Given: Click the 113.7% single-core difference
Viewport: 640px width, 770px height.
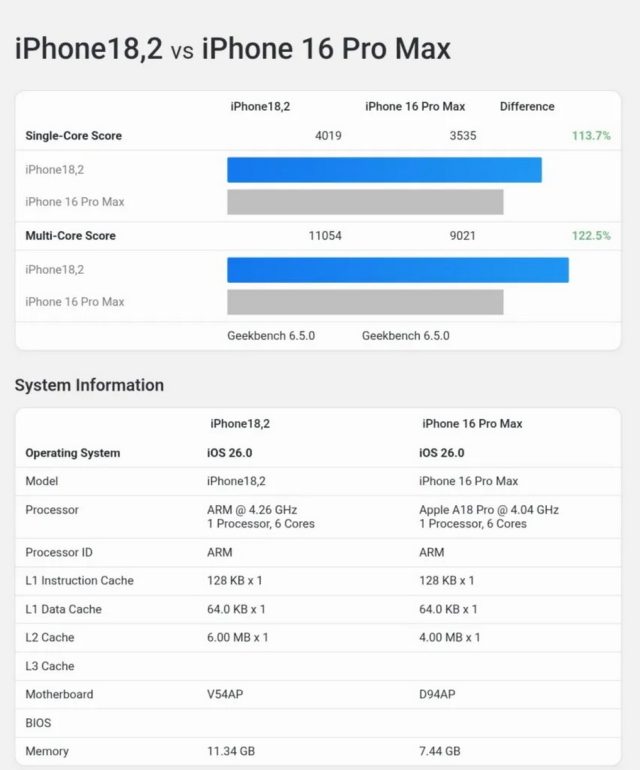Looking at the screenshot, I should click(x=591, y=136).
